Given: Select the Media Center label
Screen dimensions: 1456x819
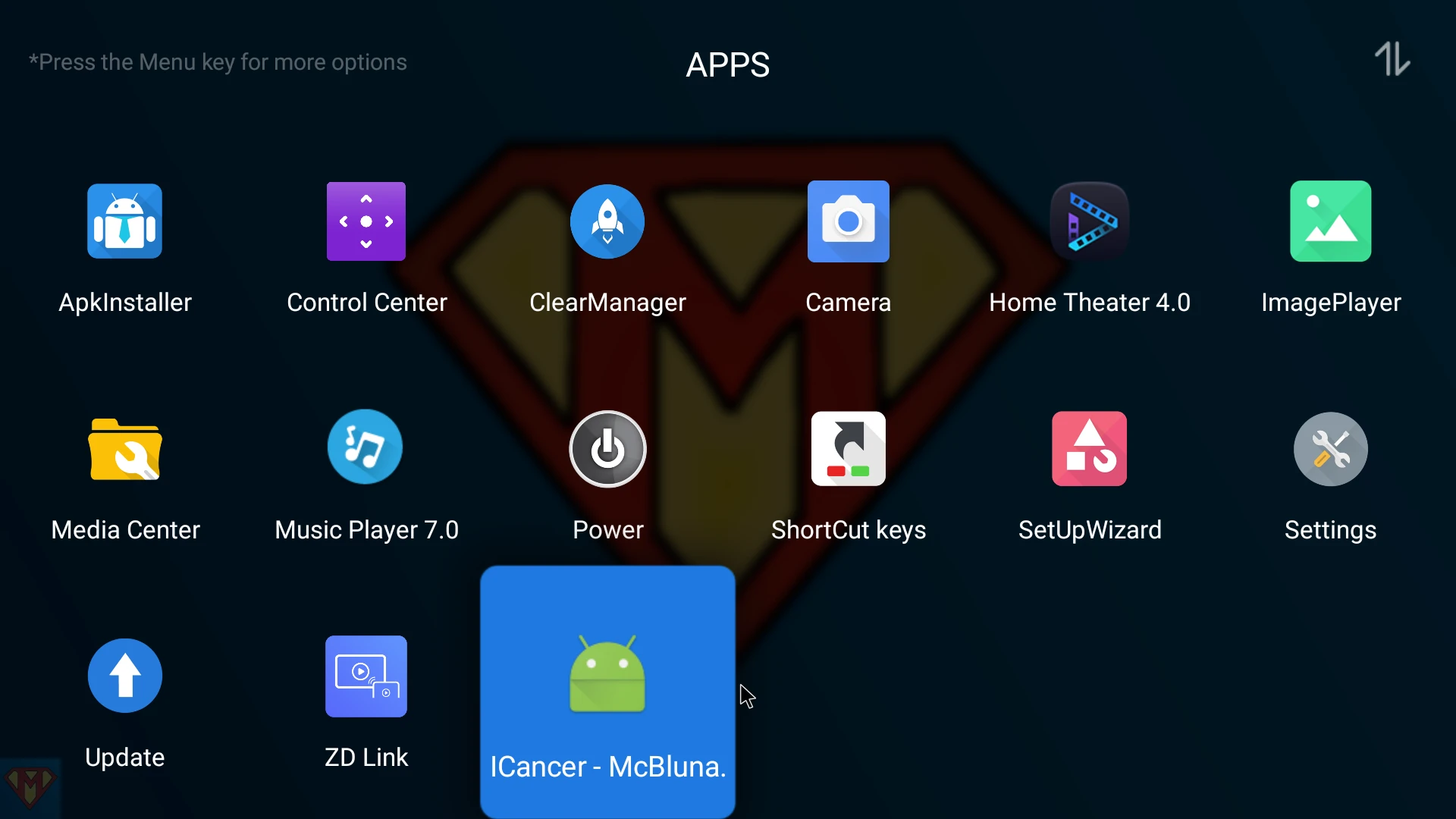Looking at the screenshot, I should point(125,530).
